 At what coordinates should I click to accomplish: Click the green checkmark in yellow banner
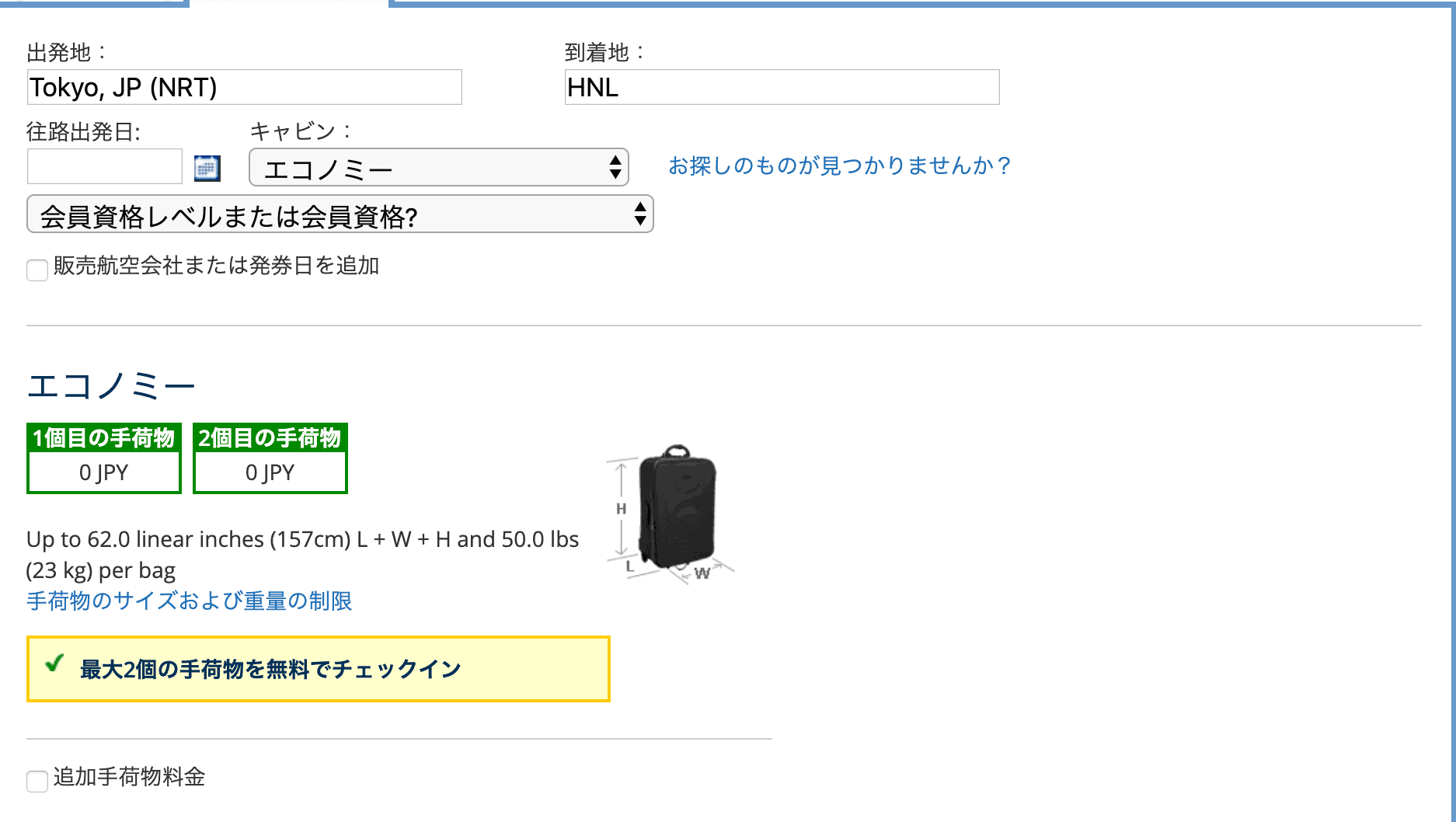54,664
